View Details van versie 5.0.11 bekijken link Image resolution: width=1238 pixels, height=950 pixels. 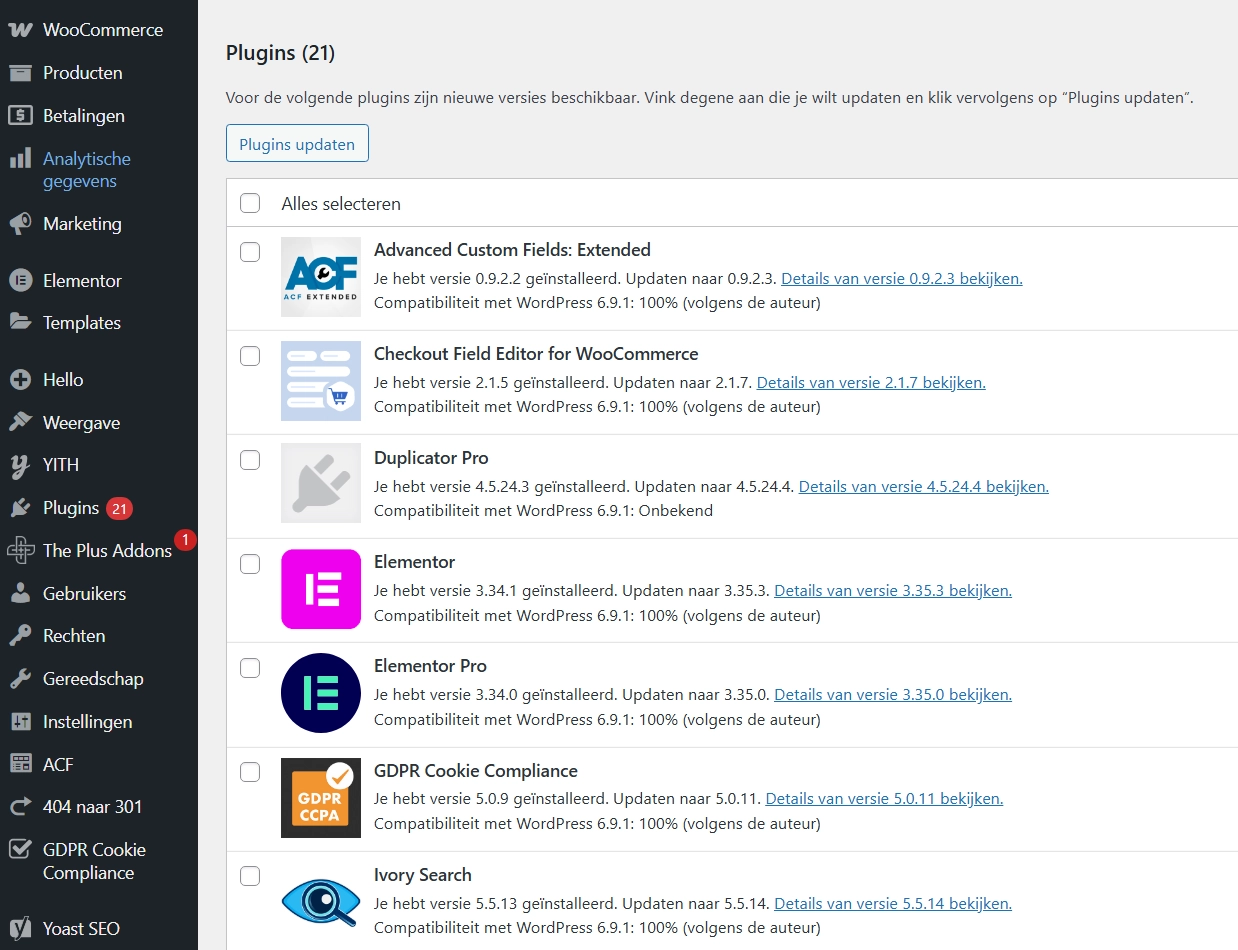884,799
